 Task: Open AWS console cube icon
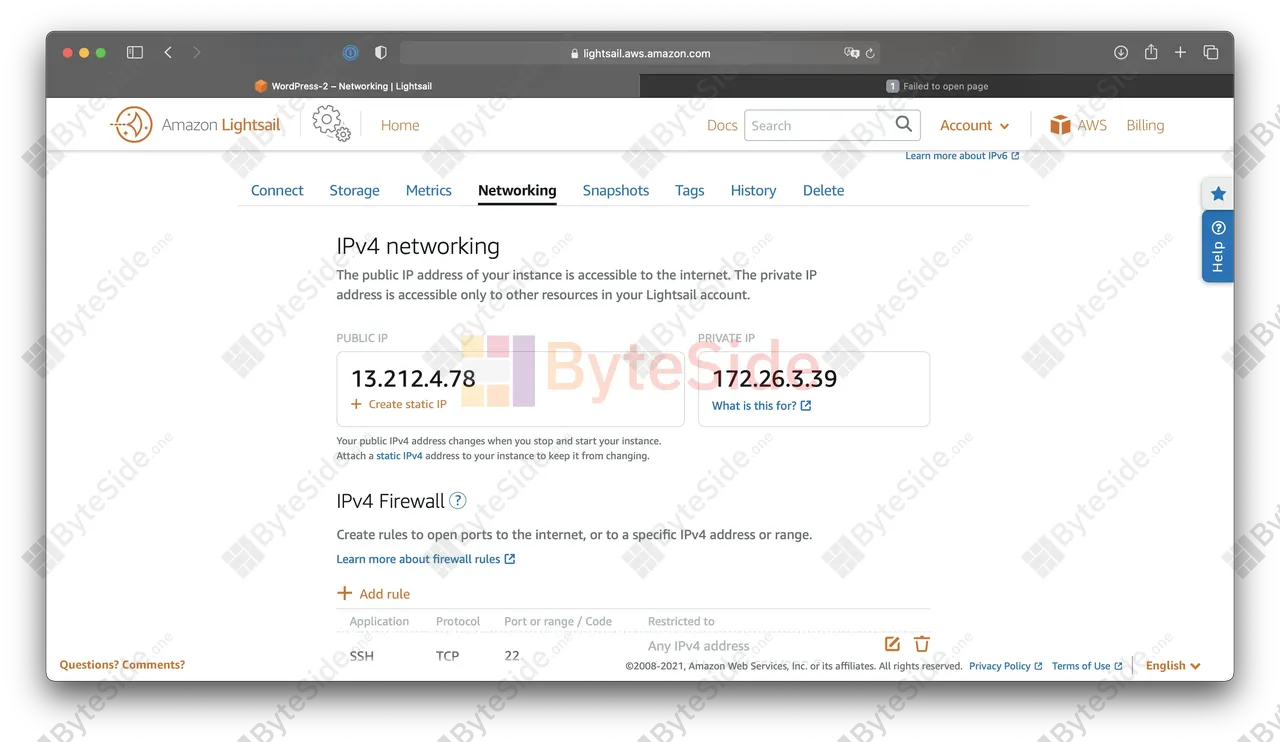(1060, 125)
